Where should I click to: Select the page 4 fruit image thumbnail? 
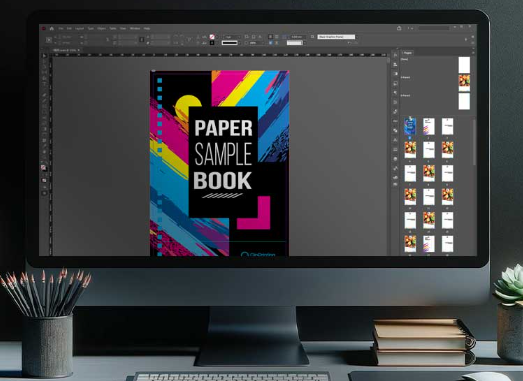coord(410,150)
